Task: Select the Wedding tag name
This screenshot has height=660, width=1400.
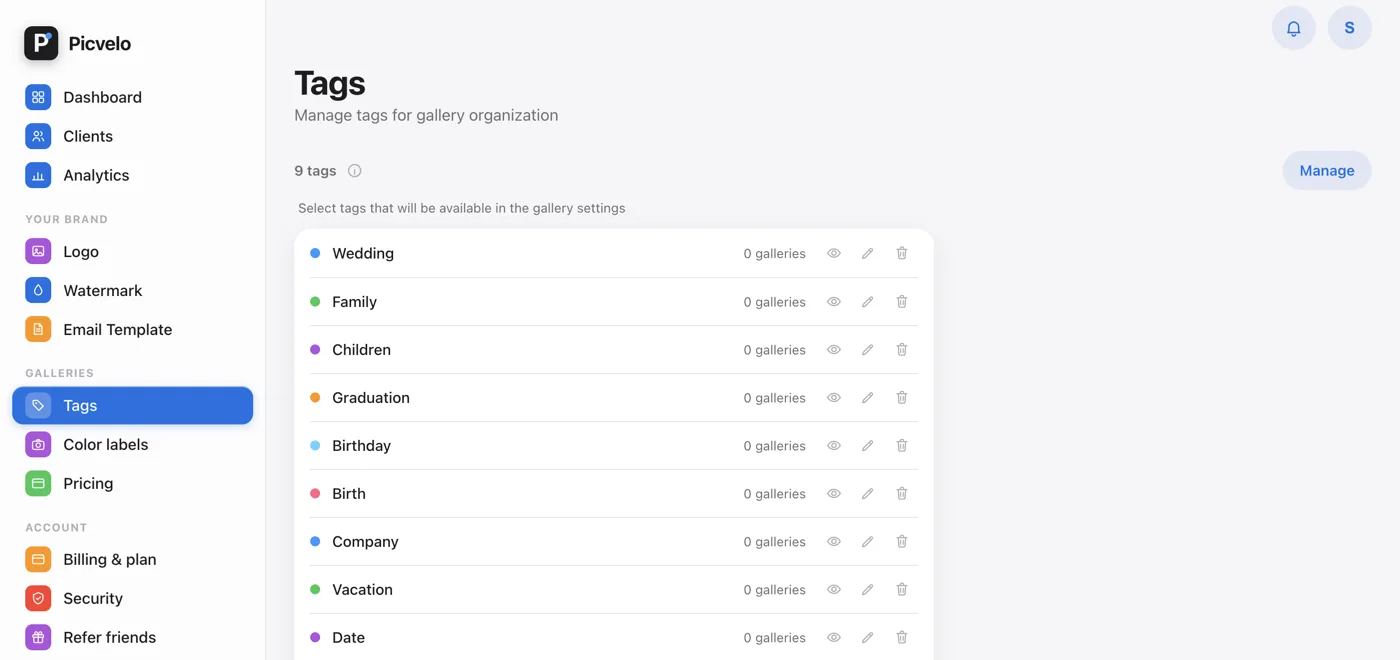Action: point(363,254)
